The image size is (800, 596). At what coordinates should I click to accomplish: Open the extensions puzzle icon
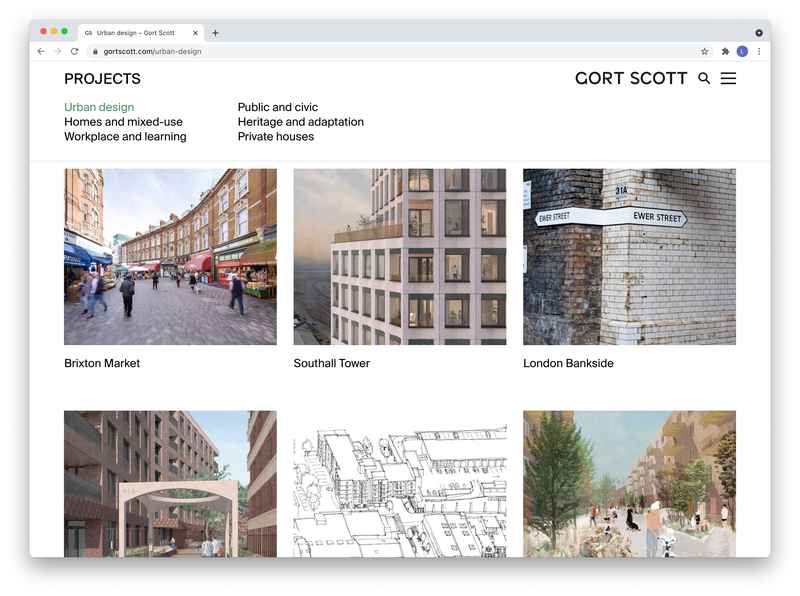tap(725, 52)
